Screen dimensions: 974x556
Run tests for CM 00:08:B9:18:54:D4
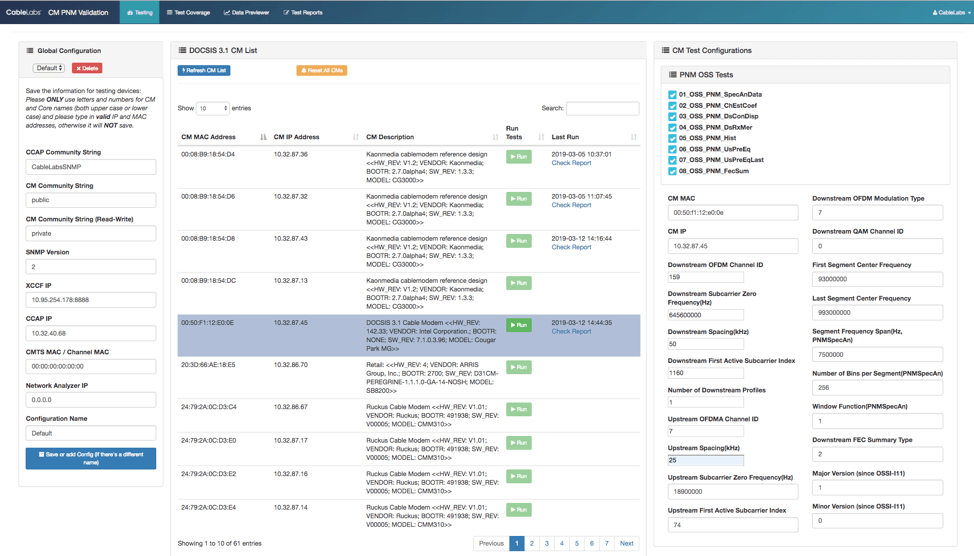click(519, 157)
